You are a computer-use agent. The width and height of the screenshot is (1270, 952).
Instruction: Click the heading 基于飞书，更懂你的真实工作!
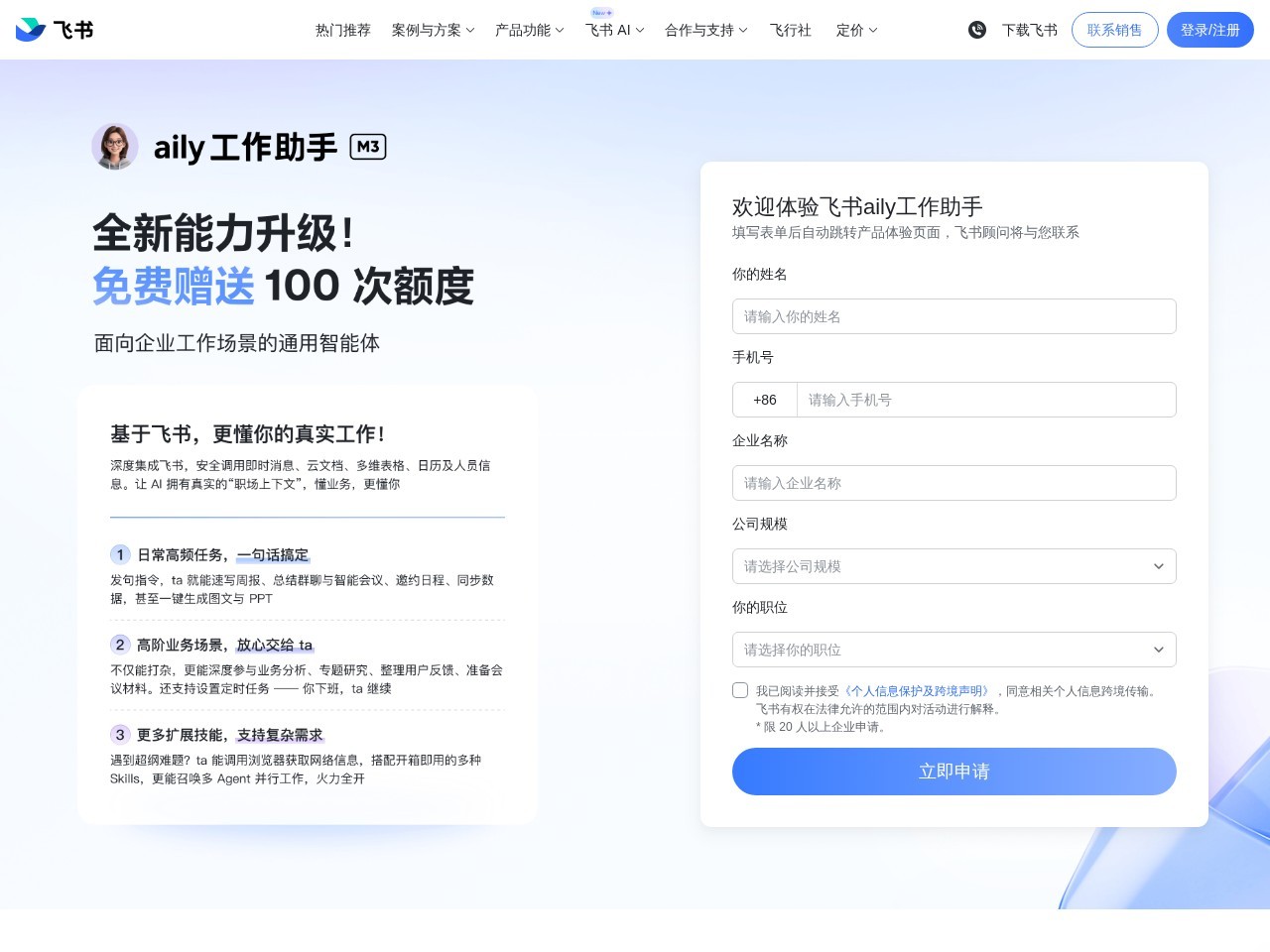pos(247,433)
